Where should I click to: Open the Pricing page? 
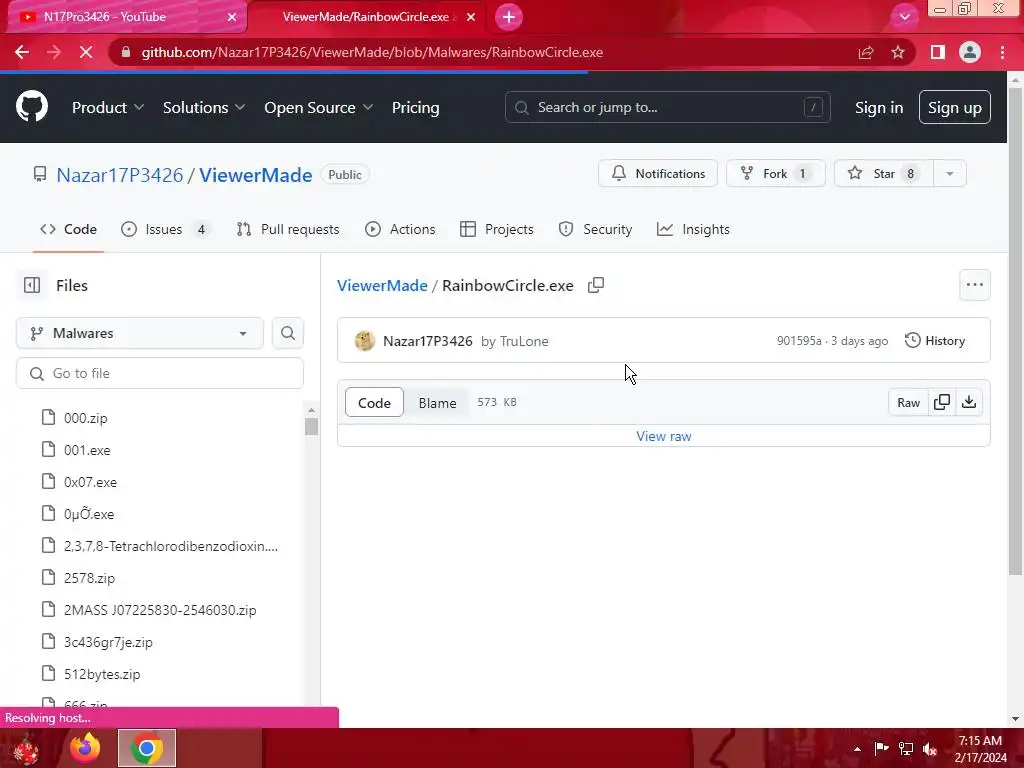(x=415, y=108)
